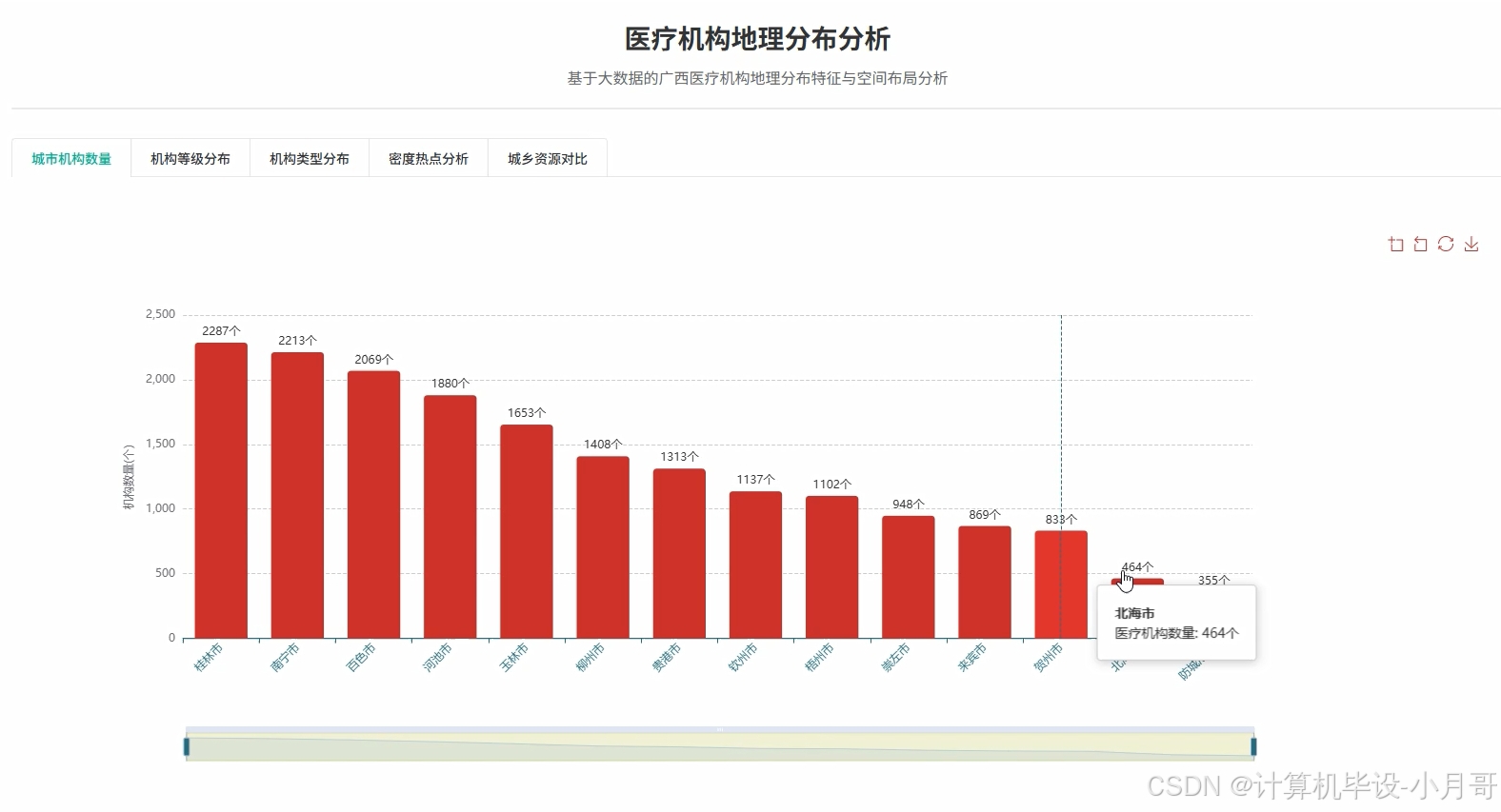The height and width of the screenshot is (812, 1501).
Task: Click the x-axis label 崇左市
Action: click(x=895, y=657)
